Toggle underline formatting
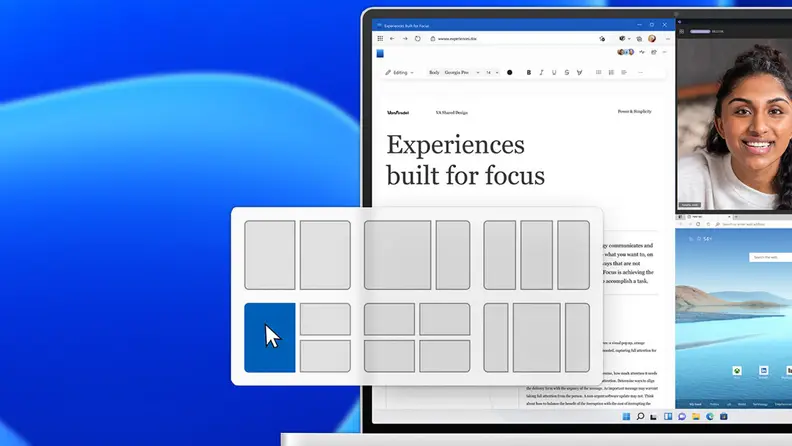Screen dimensions: 792x446 pyautogui.click(x=554, y=73)
